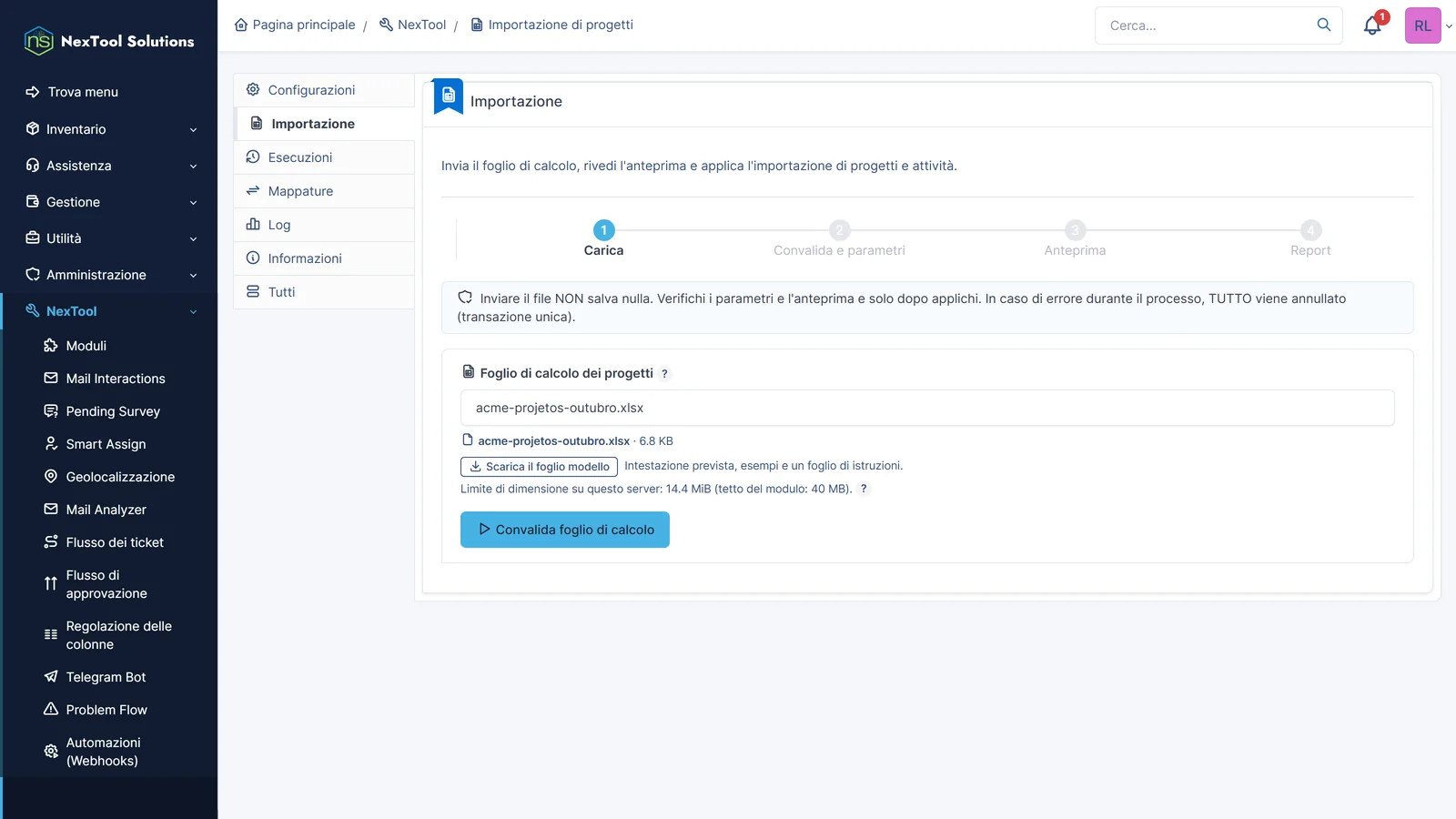Click the NexTool Solutions logo

click(109, 41)
